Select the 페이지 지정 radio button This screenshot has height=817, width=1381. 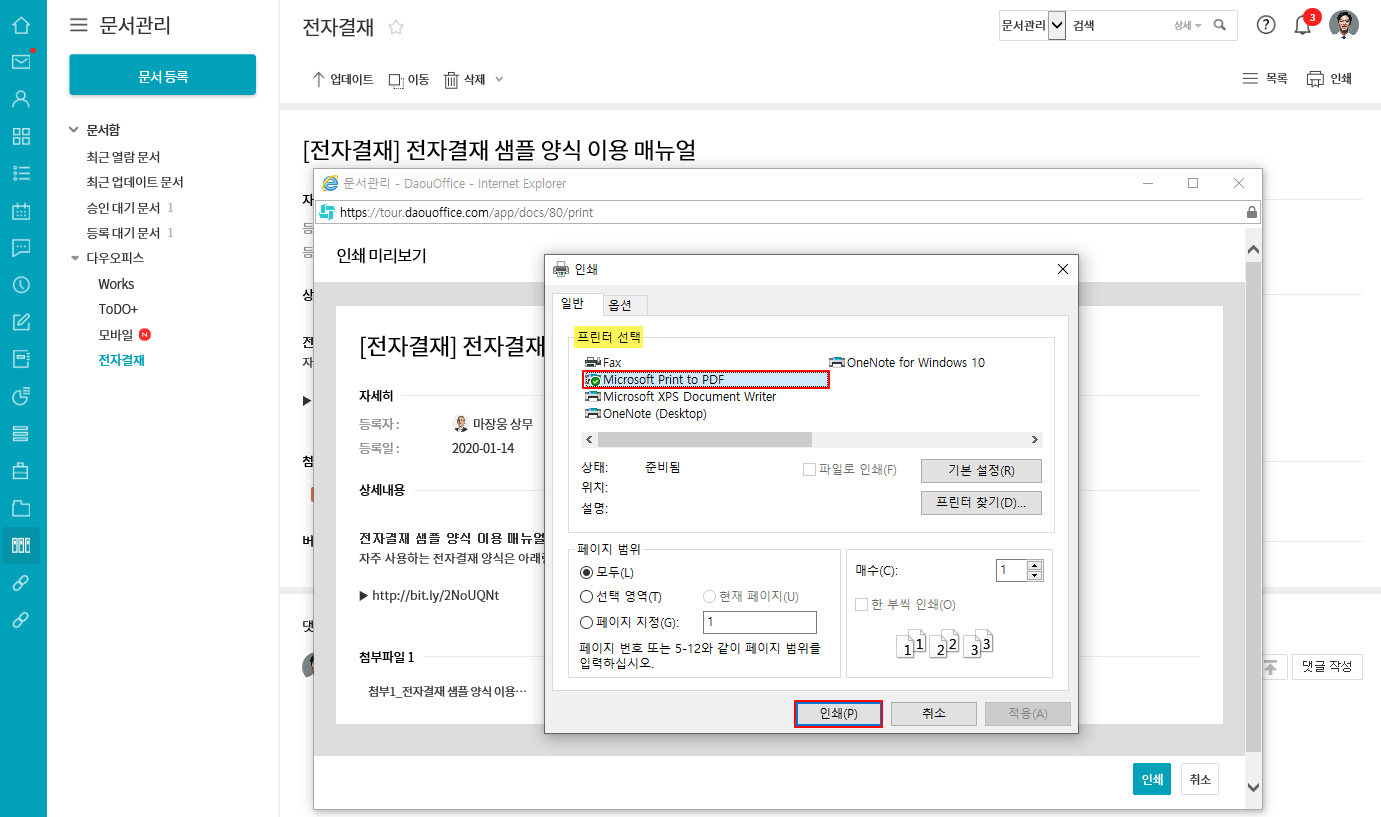click(587, 622)
